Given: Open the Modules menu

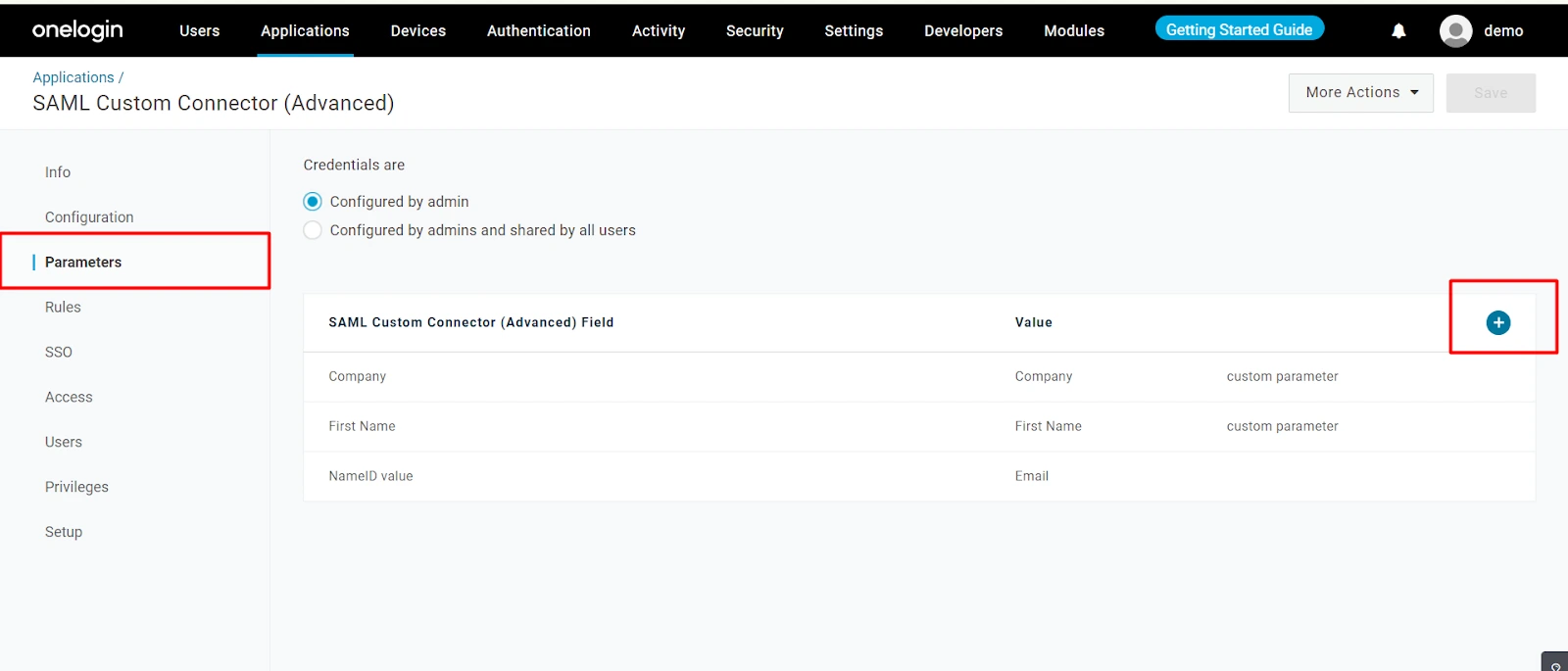Looking at the screenshot, I should [x=1074, y=30].
